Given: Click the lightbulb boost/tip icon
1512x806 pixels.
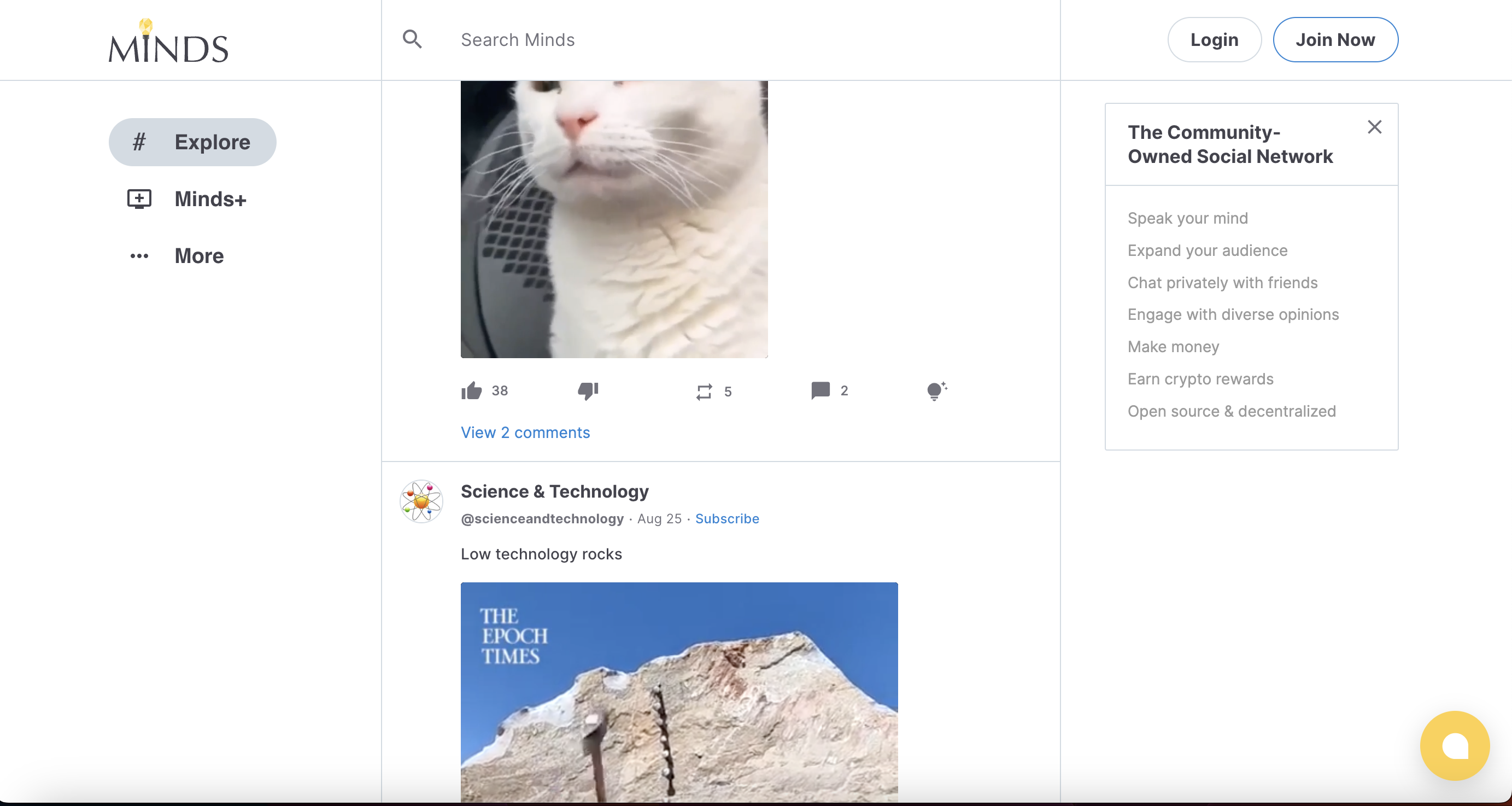Looking at the screenshot, I should click(x=936, y=390).
